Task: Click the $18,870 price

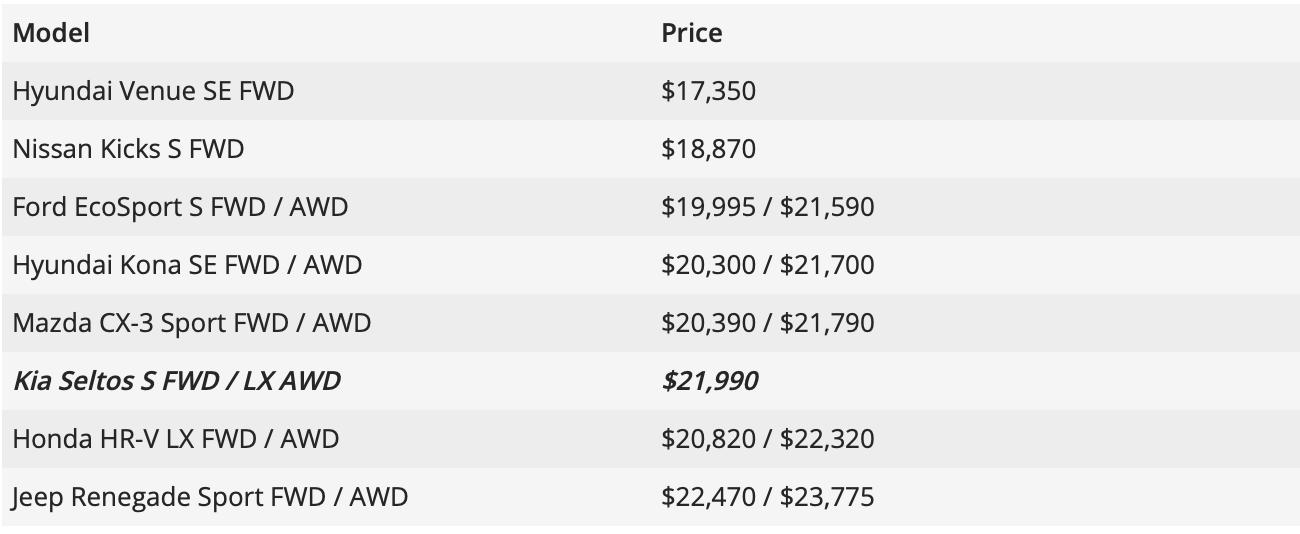Action: pyautogui.click(x=708, y=149)
